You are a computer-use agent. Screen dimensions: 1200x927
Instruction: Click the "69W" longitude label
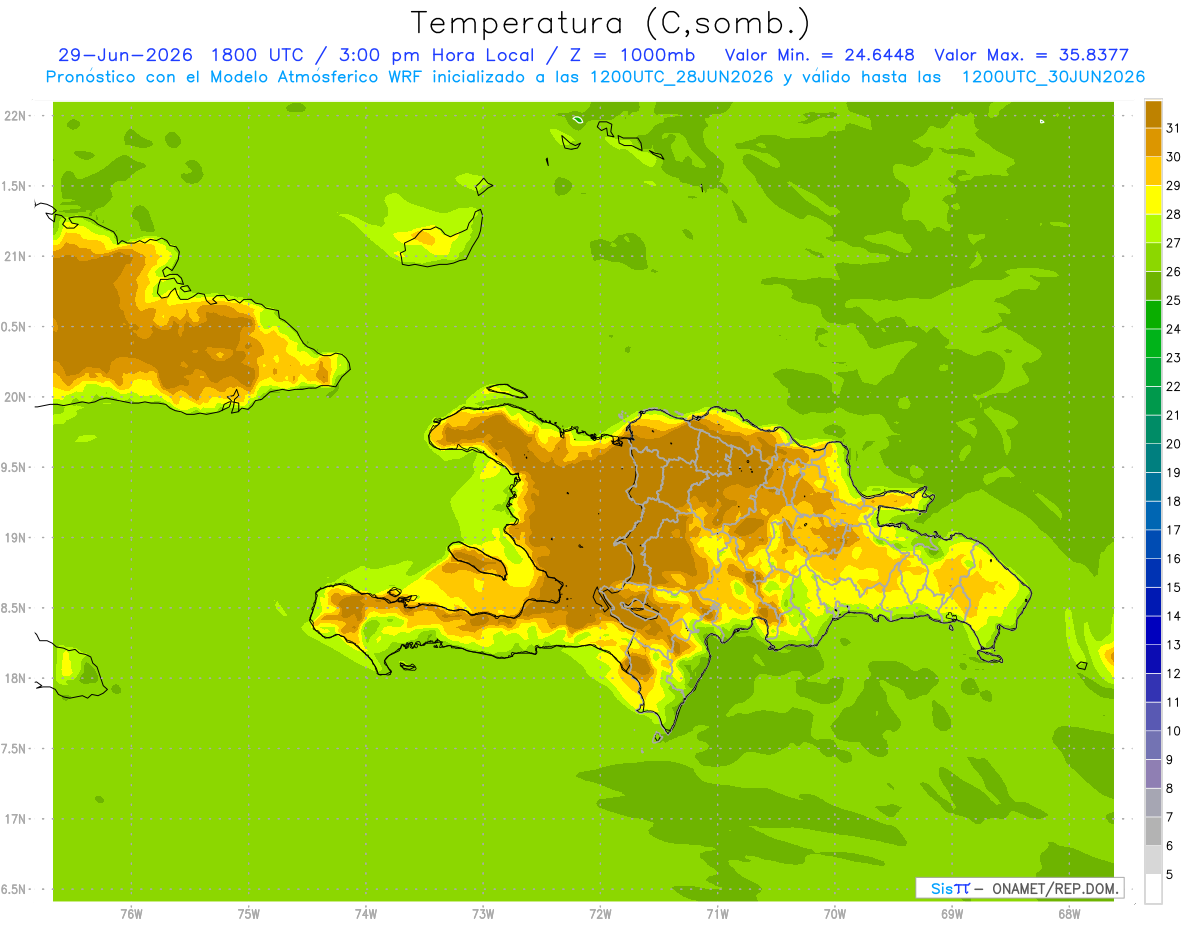(952, 914)
